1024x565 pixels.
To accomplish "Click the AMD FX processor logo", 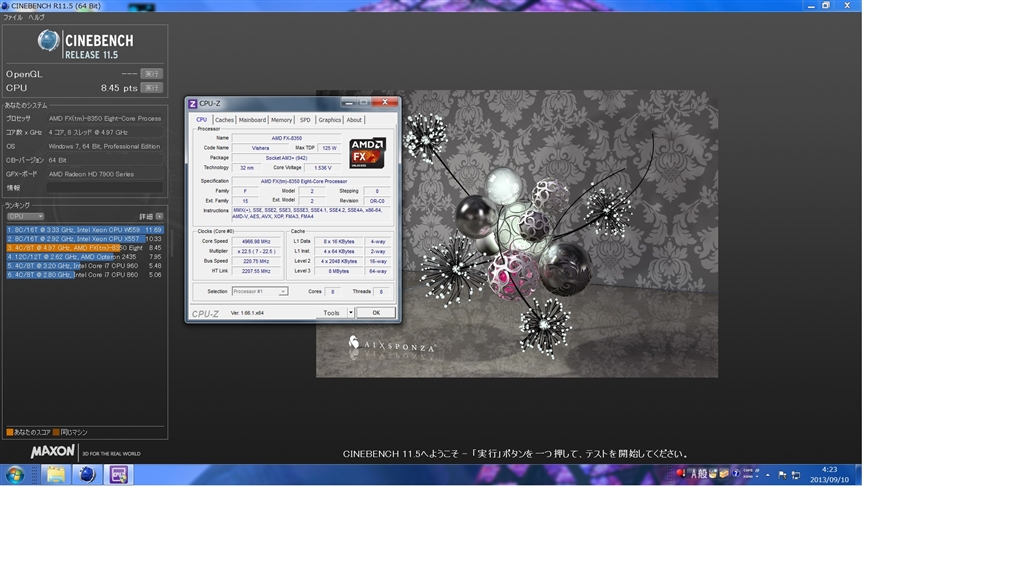I will coord(367,152).
